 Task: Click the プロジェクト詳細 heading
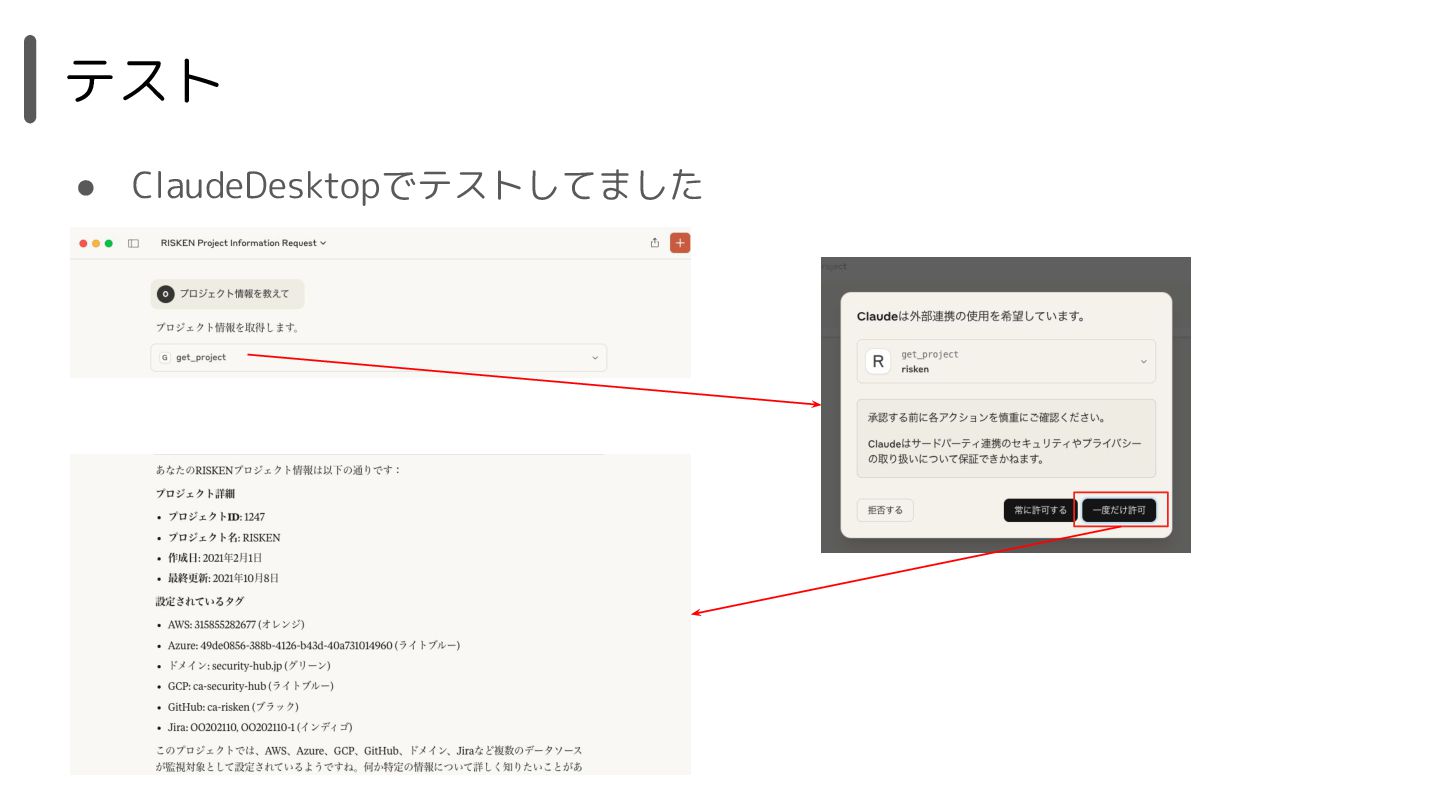click(x=195, y=494)
